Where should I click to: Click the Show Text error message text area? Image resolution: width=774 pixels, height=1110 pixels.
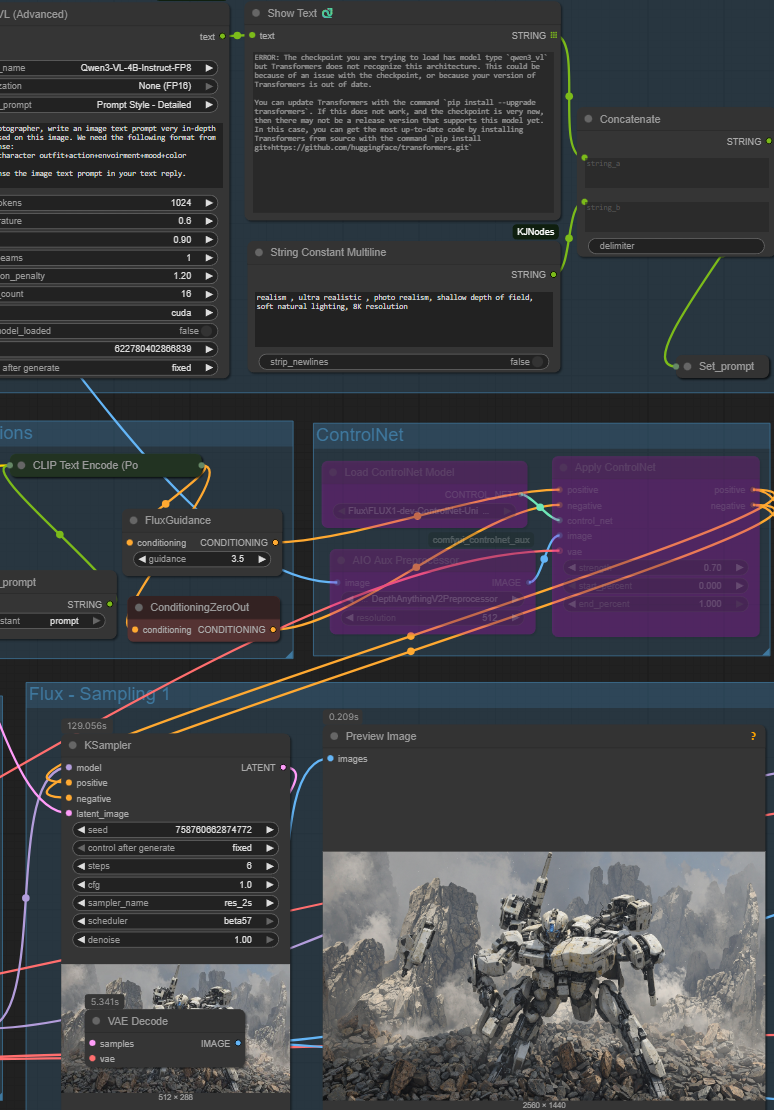coord(403,130)
